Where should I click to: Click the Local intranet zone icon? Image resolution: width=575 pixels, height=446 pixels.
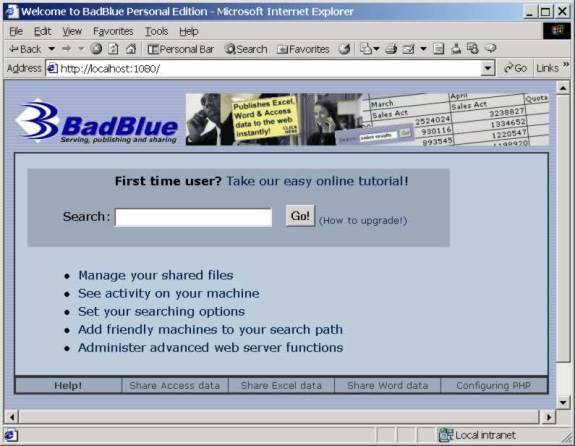(x=445, y=435)
